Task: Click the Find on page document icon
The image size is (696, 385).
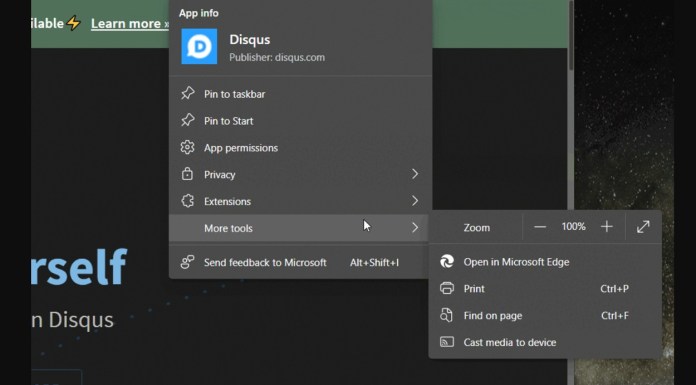Action: tap(447, 315)
